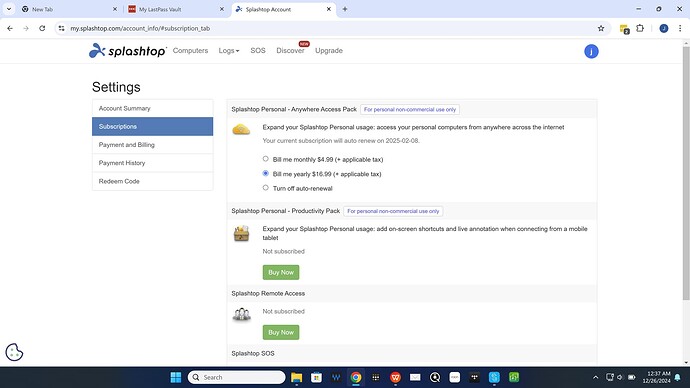
Task: Open the Chrome three-dot menu
Action: 680,28
